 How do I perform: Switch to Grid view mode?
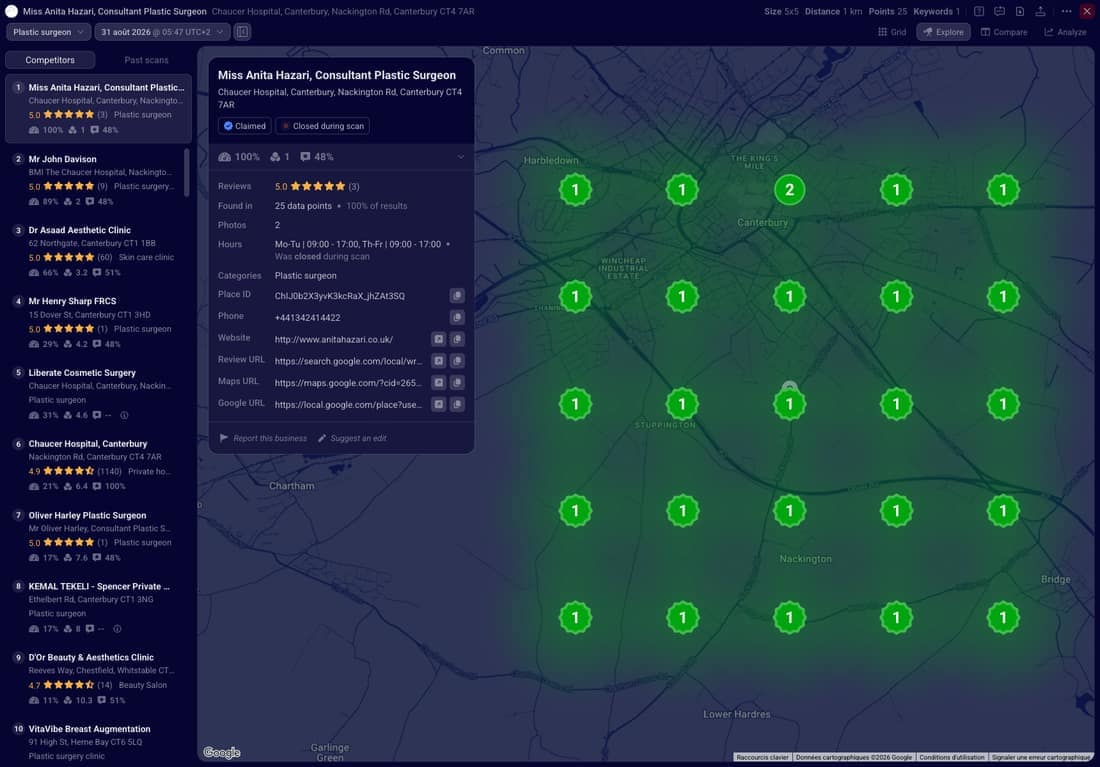892,32
